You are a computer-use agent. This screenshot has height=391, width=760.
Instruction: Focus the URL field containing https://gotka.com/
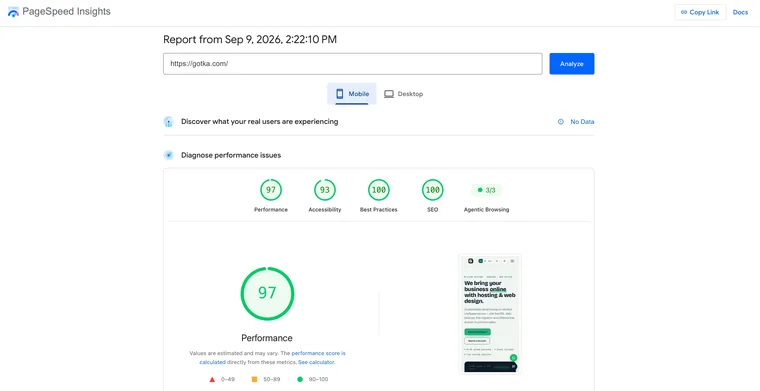pyautogui.click(x=352, y=63)
